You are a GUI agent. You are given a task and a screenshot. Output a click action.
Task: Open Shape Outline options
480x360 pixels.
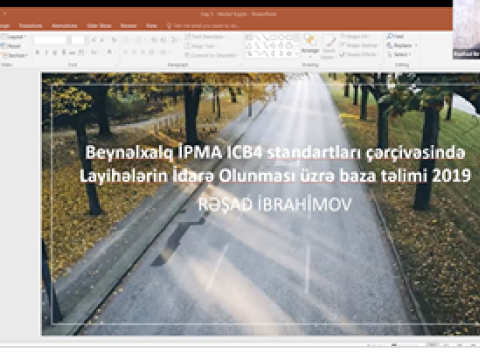[359, 45]
